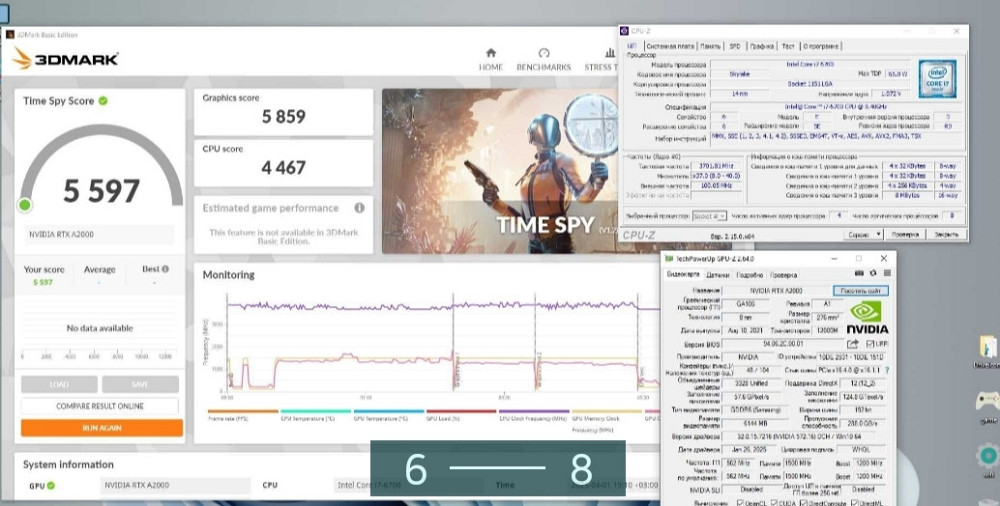Go to BENCHMARKS in 3DMark navigation

coord(543,59)
